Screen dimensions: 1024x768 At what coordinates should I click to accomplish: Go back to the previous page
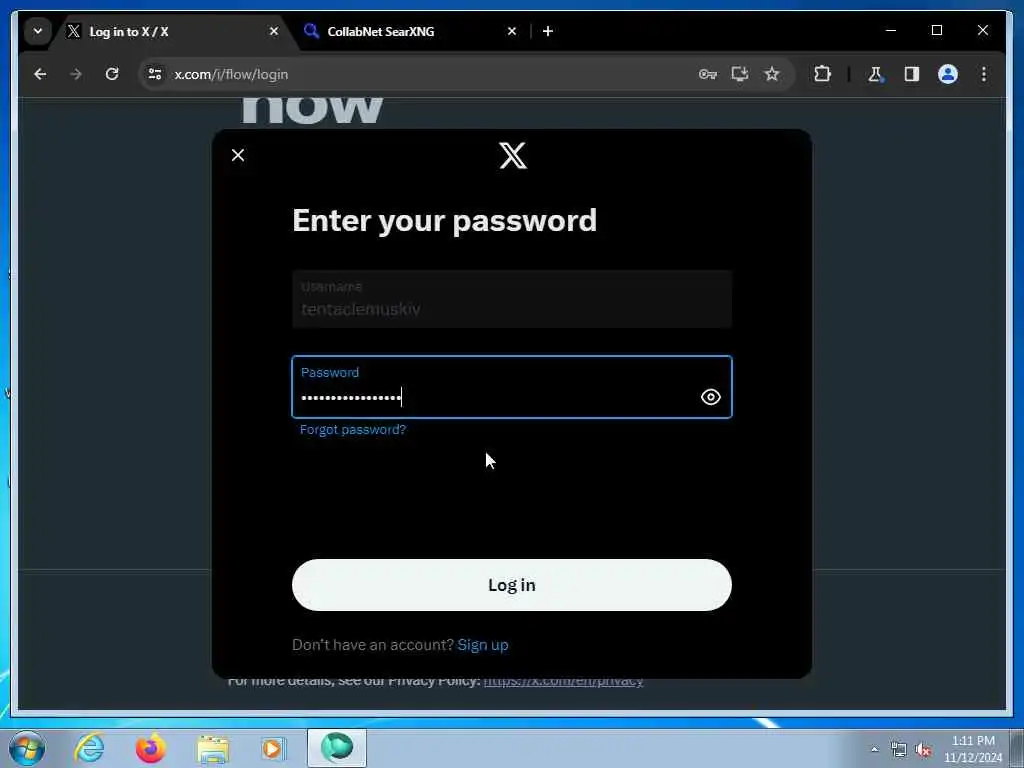coord(40,74)
